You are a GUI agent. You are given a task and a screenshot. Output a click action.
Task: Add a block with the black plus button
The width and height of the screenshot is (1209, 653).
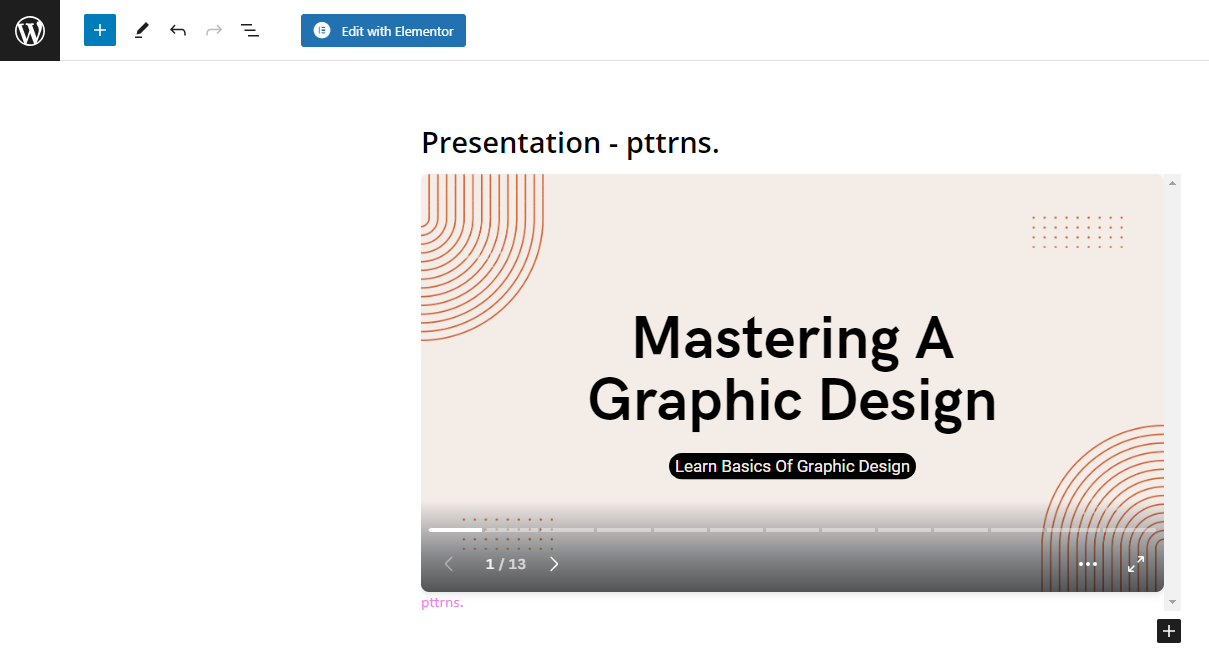click(x=1169, y=631)
